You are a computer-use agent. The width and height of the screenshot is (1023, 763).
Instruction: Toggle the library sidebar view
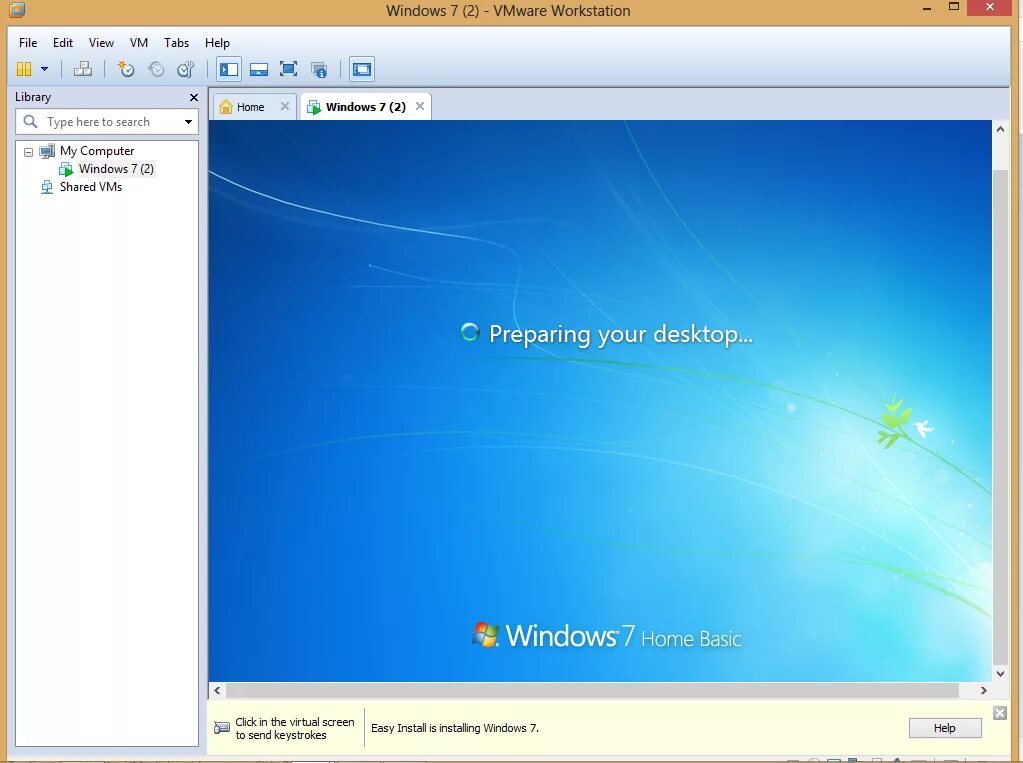[x=229, y=69]
